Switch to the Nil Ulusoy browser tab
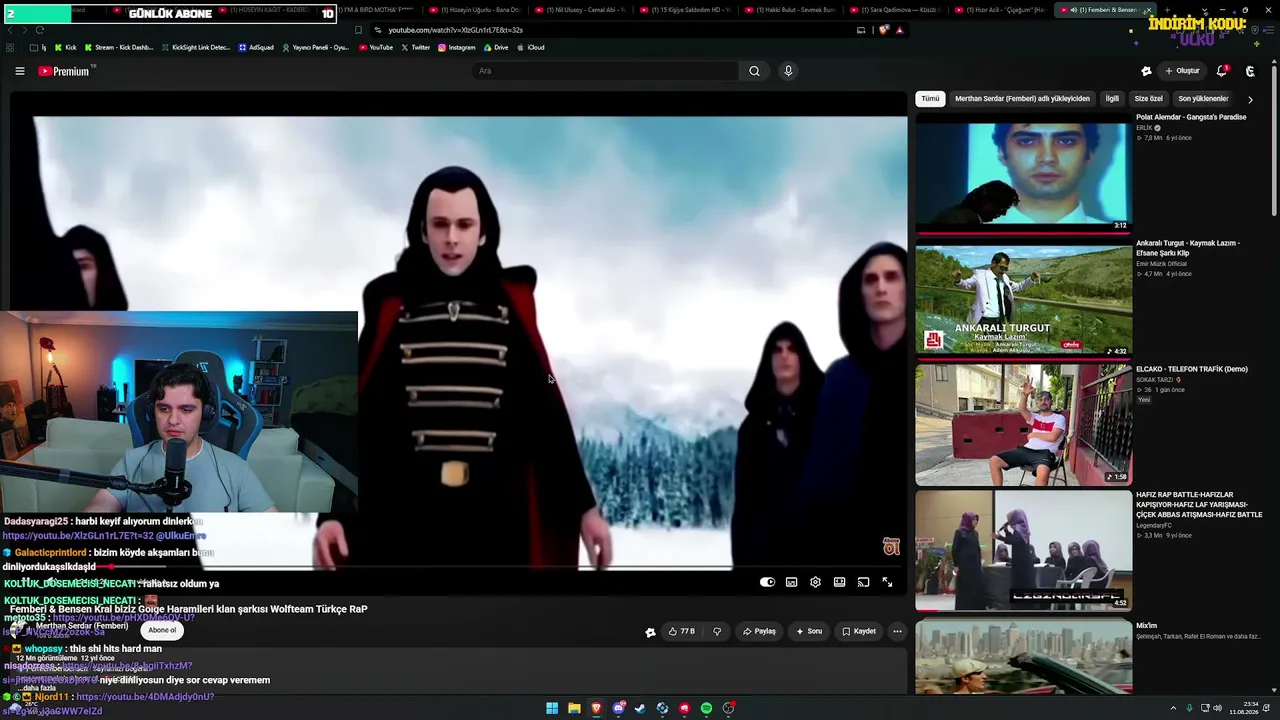The width and height of the screenshot is (1280, 720). tap(581, 10)
